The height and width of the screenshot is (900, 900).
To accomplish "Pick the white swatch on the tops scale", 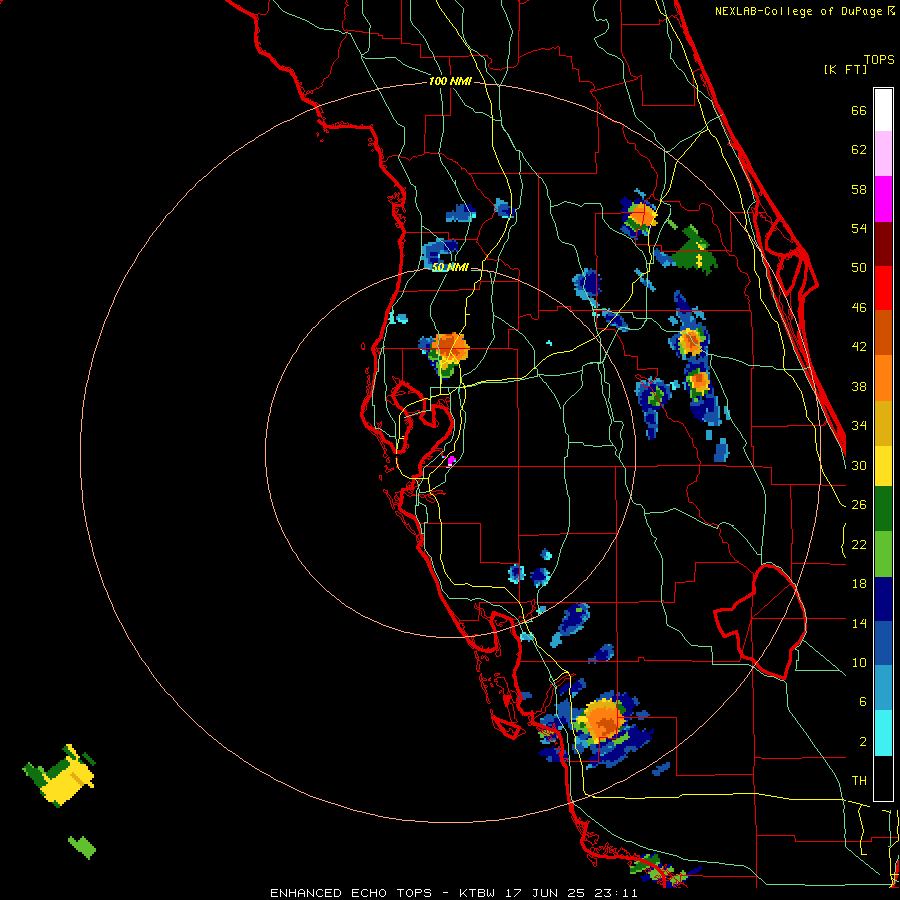I will click(883, 110).
